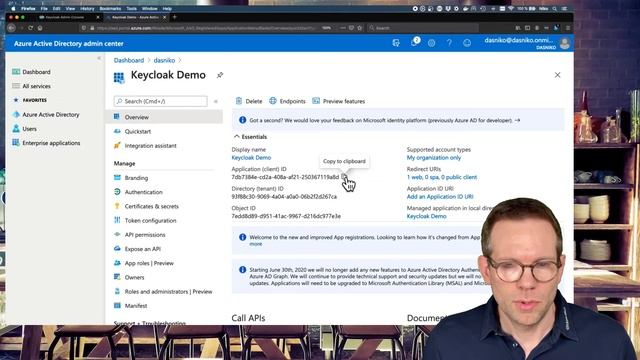Open the Wi-Fi status menu
640x360 pixels.
pos(510,9)
